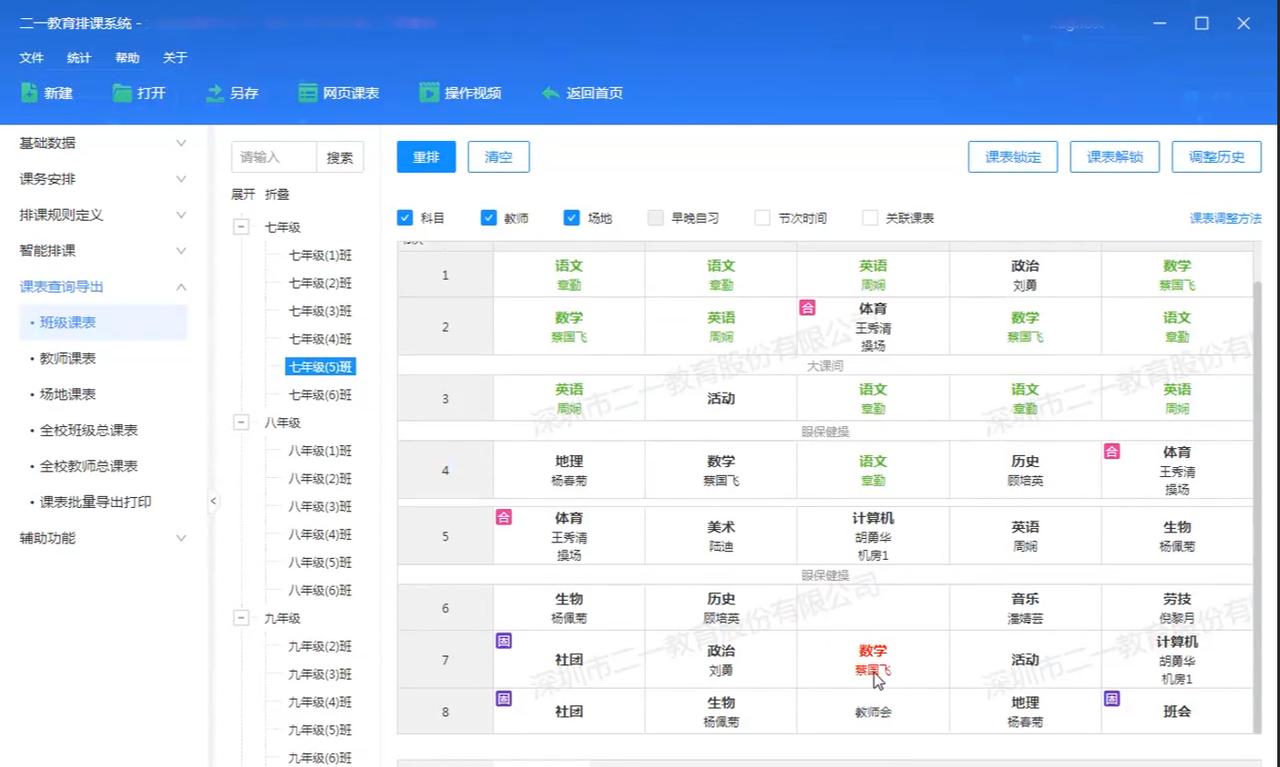Click the purple 固 badge on period 7 社团

point(504,641)
